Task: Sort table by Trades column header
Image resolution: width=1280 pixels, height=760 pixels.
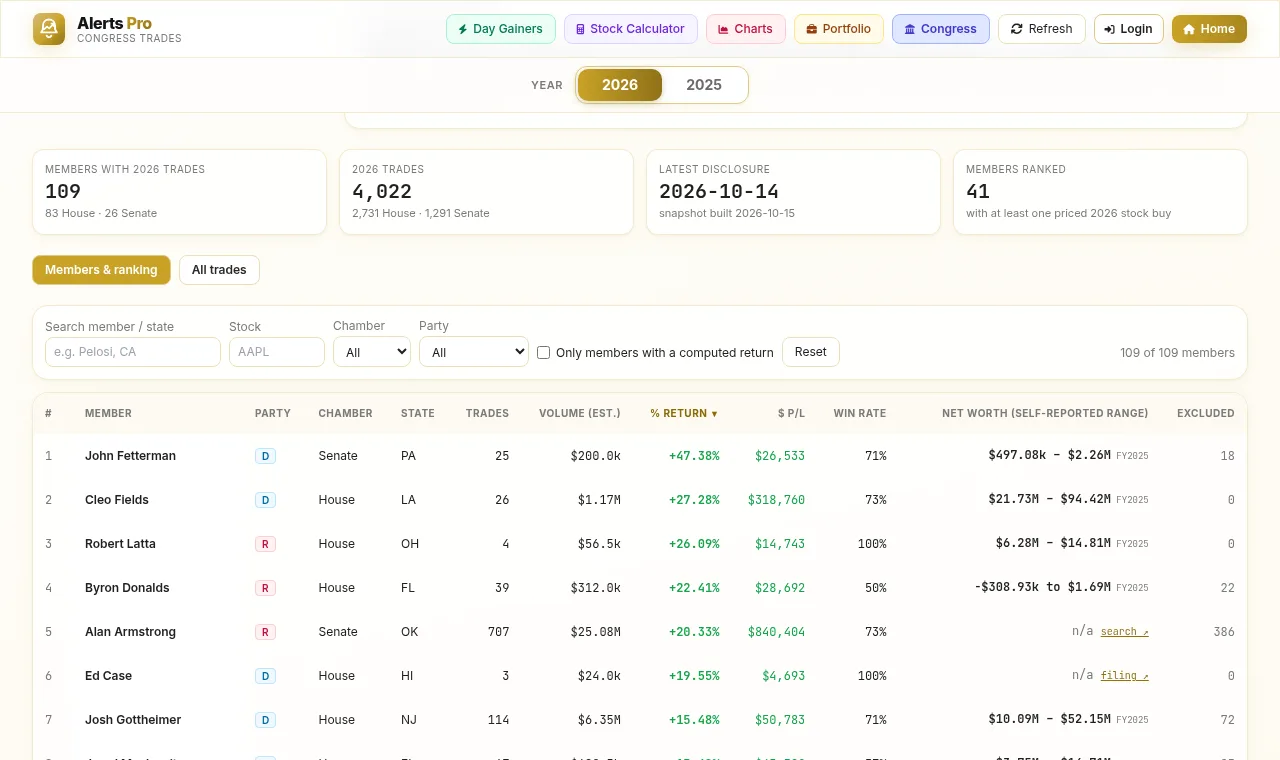Action: (487, 413)
